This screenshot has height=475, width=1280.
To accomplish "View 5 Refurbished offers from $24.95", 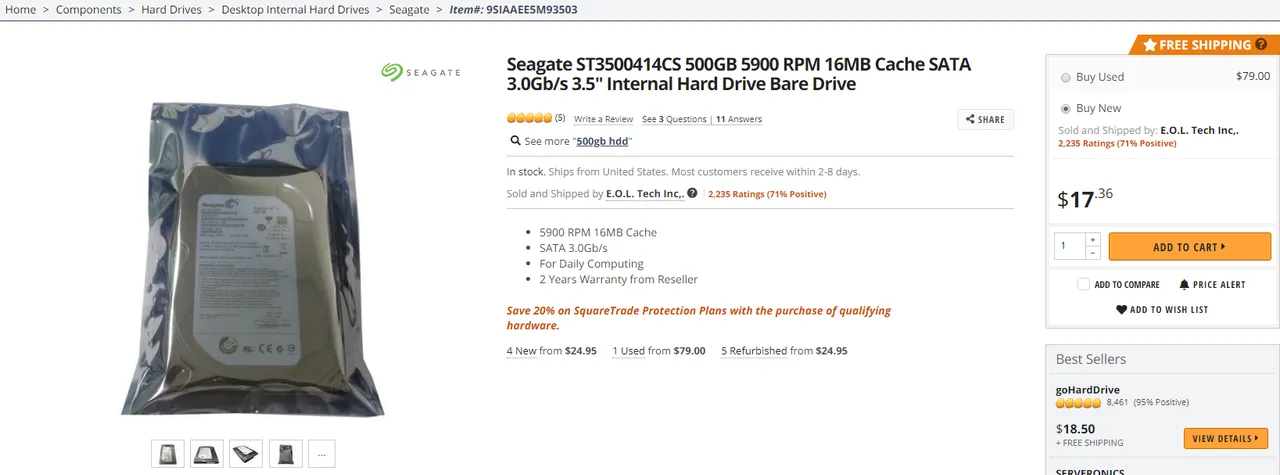I will (784, 351).
